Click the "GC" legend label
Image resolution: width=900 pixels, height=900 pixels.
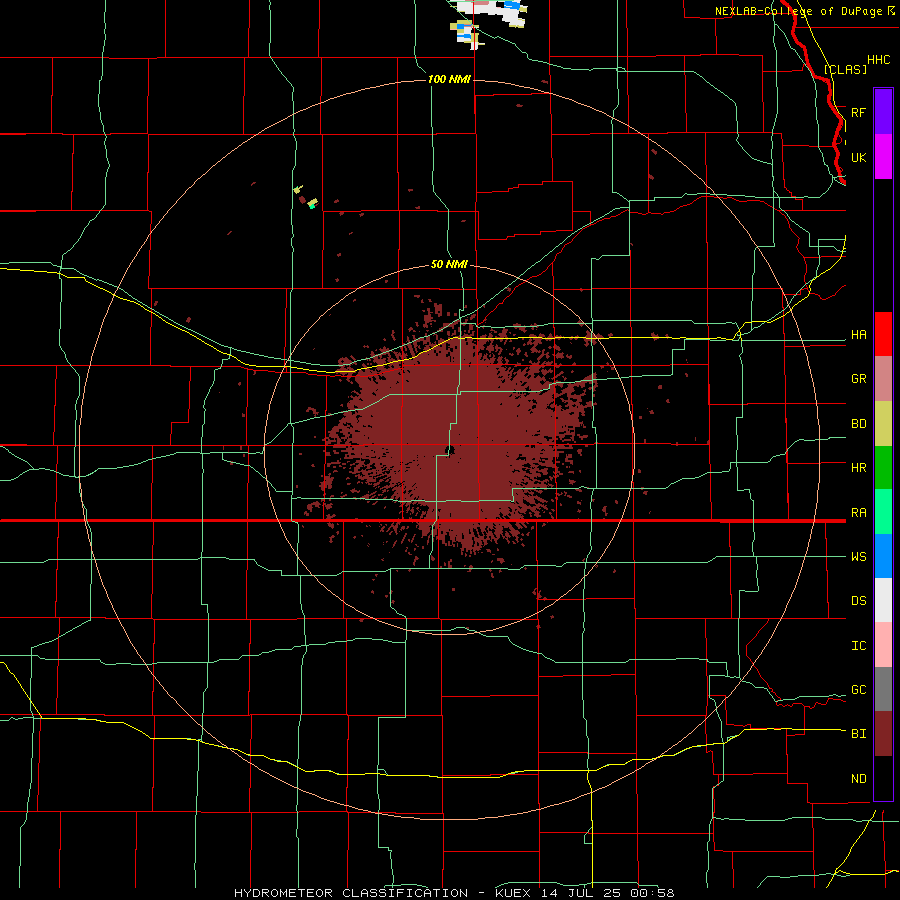click(858, 690)
